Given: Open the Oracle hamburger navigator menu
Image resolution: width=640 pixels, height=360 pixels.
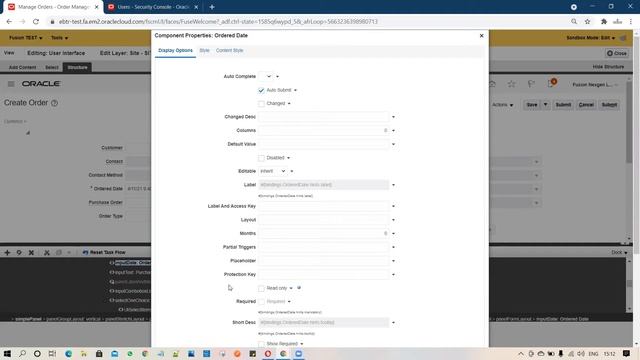Looking at the screenshot, I should (11, 84).
